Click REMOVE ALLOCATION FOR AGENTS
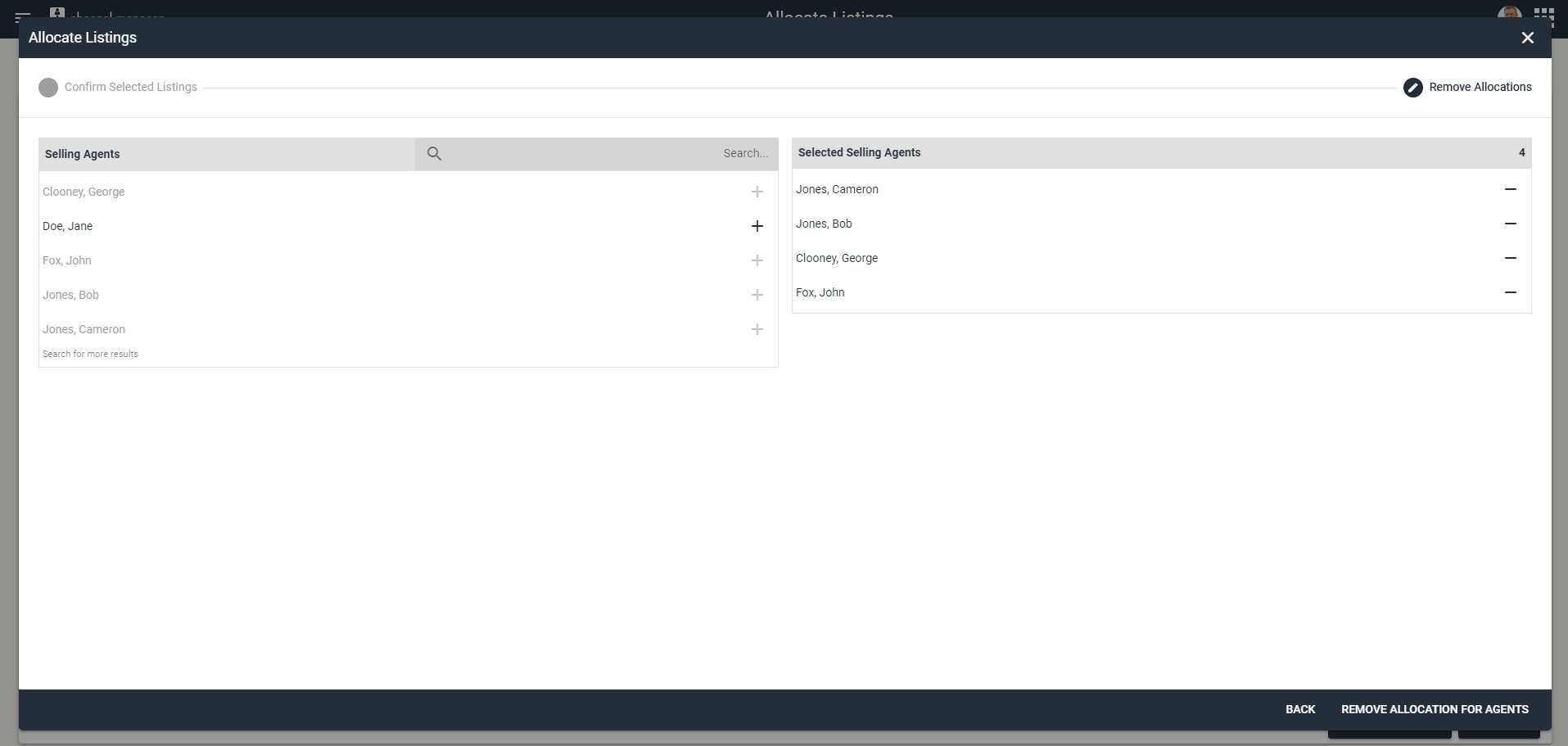 click(1435, 709)
